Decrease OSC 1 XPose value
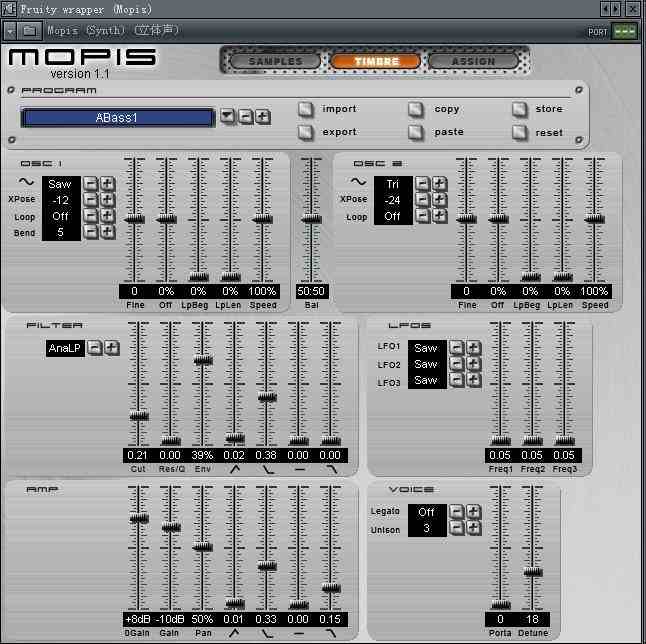646x644 pixels. tap(91, 200)
